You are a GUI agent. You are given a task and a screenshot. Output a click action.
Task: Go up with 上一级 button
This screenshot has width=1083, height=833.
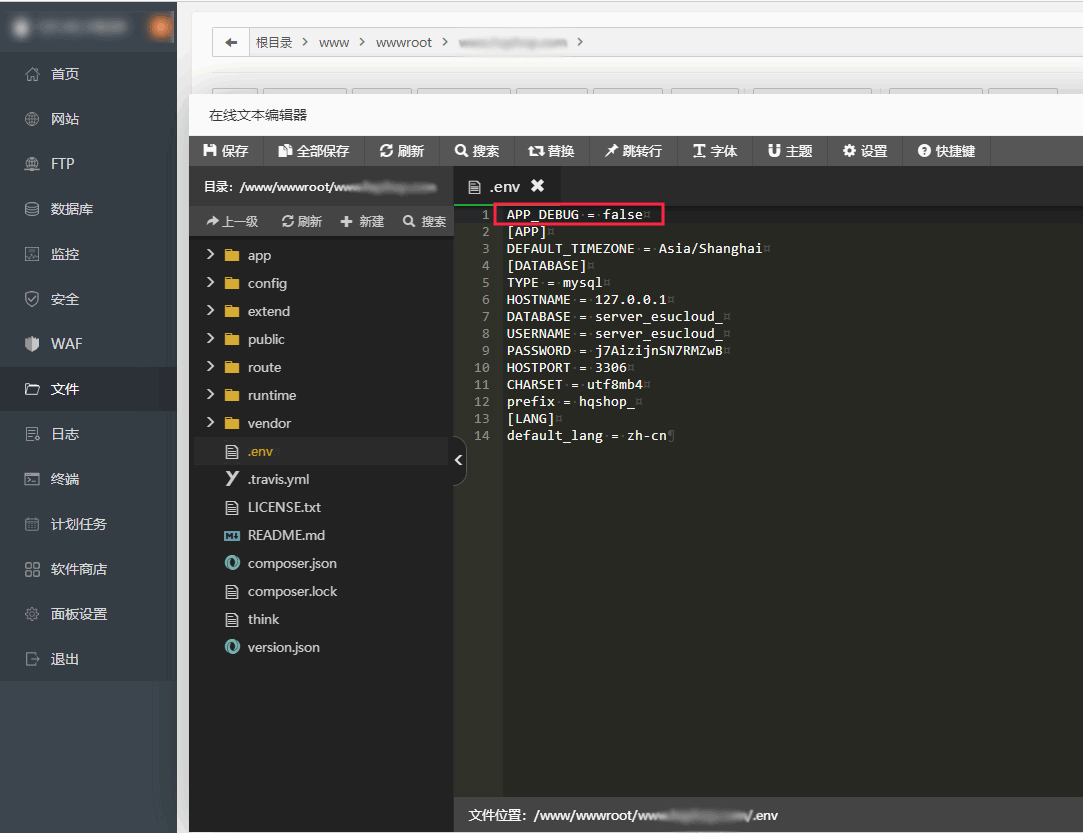click(x=232, y=221)
